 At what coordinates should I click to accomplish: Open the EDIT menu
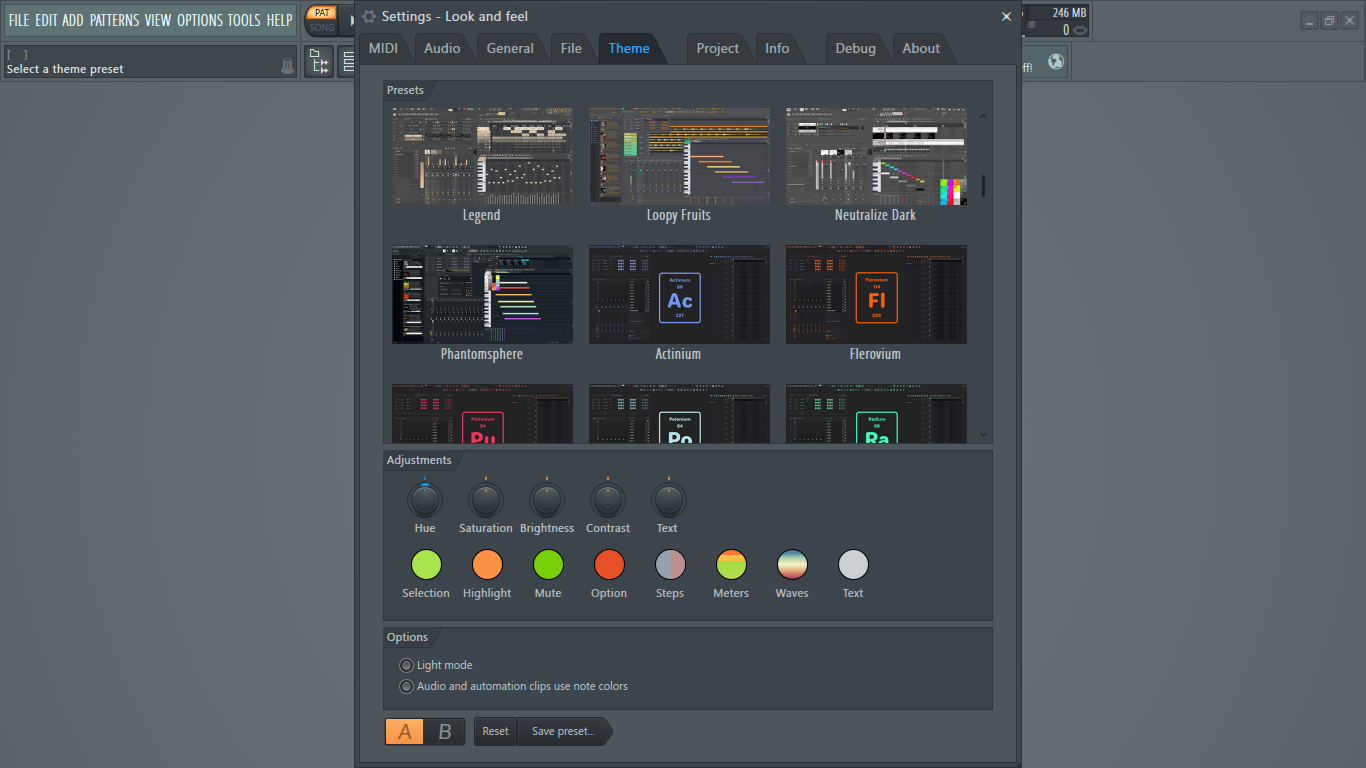coord(46,20)
